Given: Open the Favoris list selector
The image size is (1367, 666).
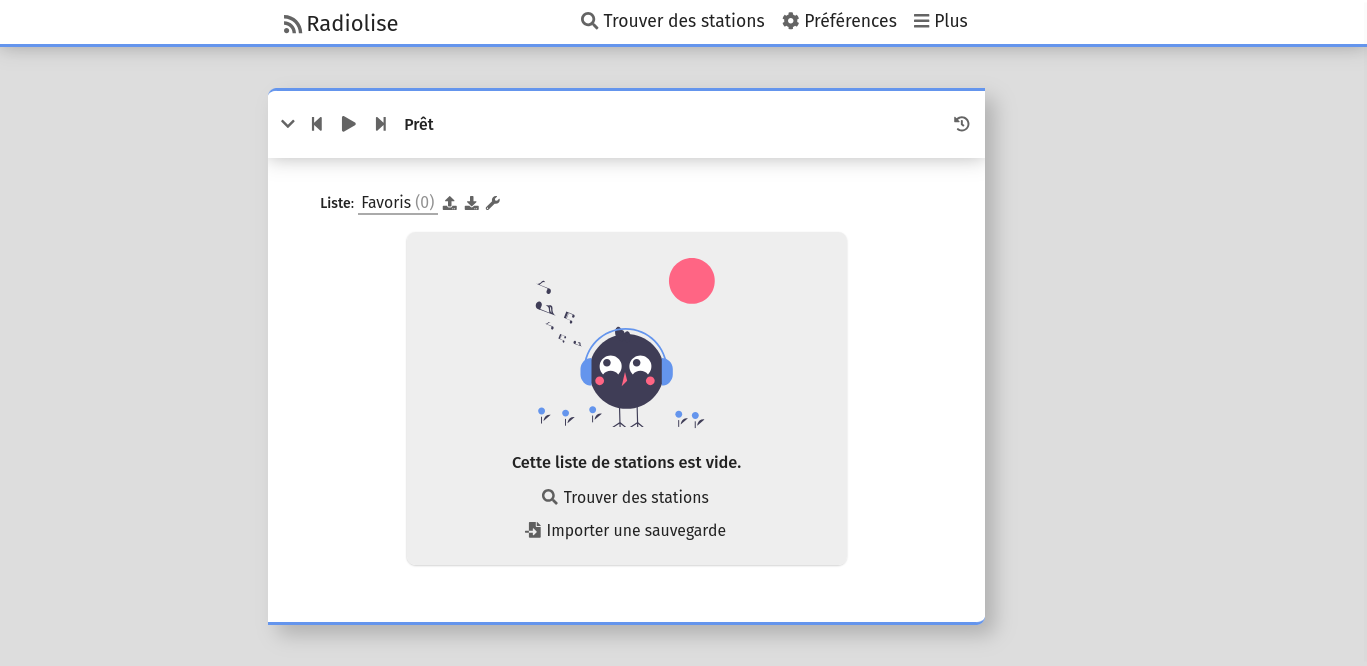Looking at the screenshot, I should click(397, 203).
